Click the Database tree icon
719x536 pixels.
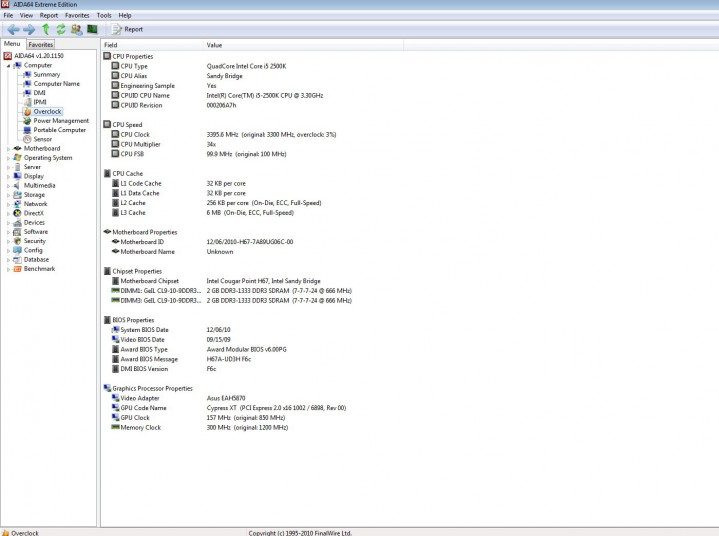[x=17, y=260]
